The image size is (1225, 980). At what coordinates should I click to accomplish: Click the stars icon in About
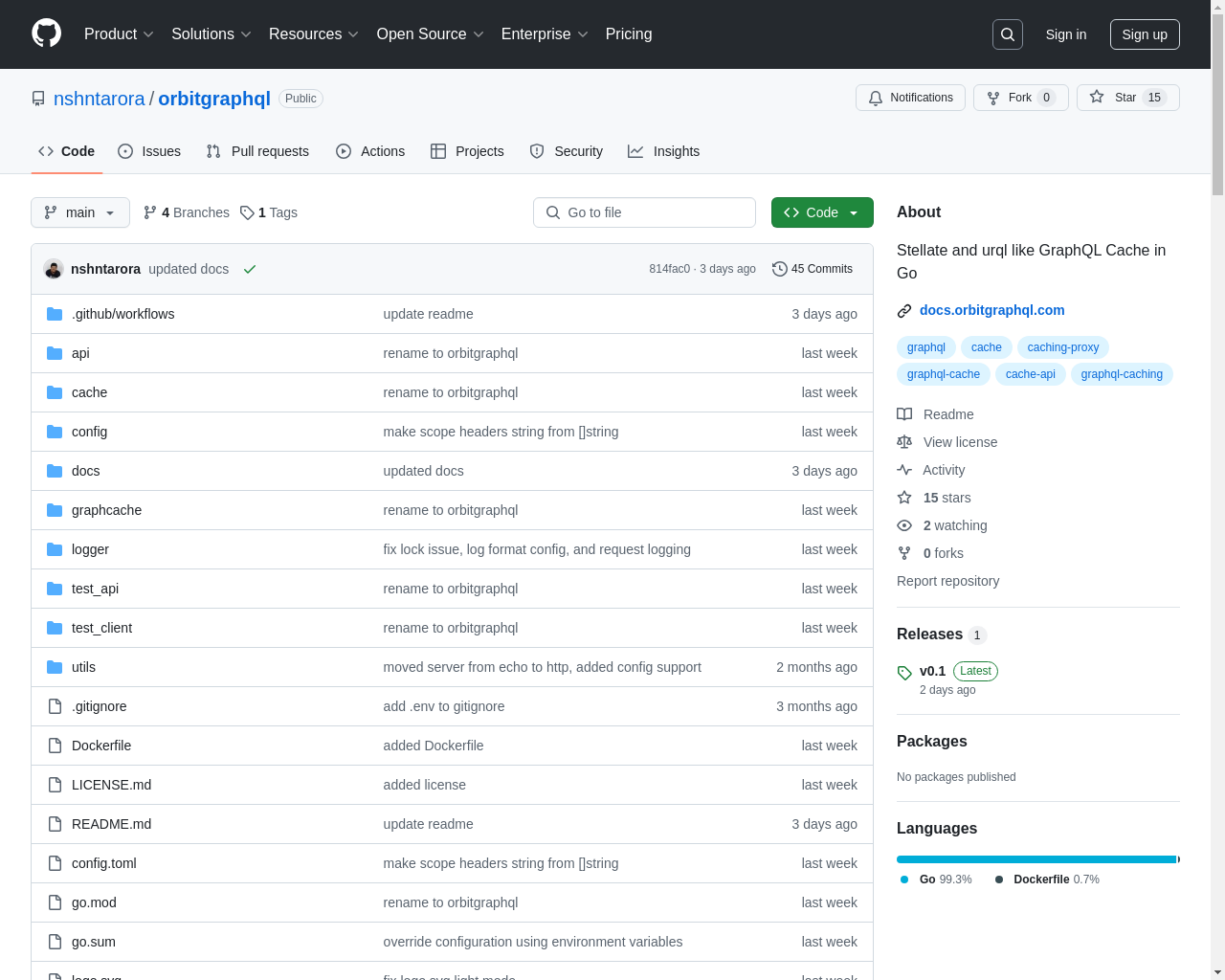(x=904, y=498)
